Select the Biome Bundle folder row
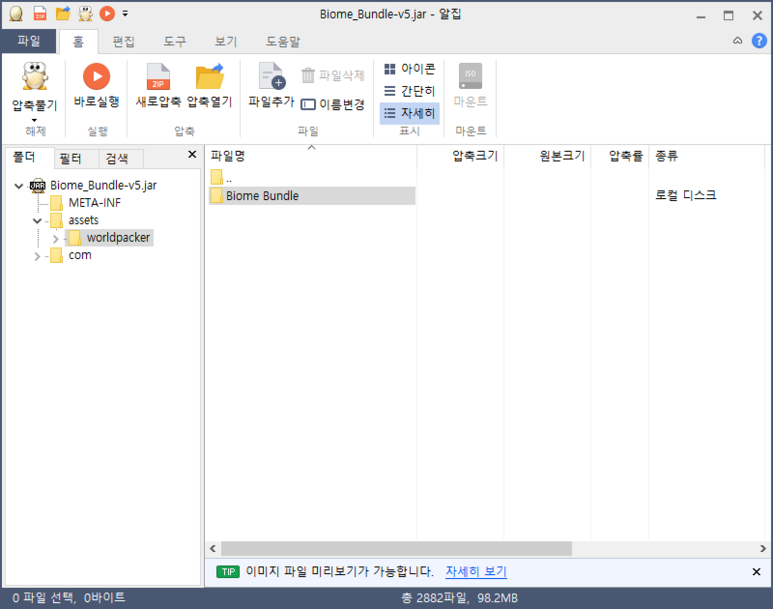This screenshot has height=609, width=773. coord(312,196)
